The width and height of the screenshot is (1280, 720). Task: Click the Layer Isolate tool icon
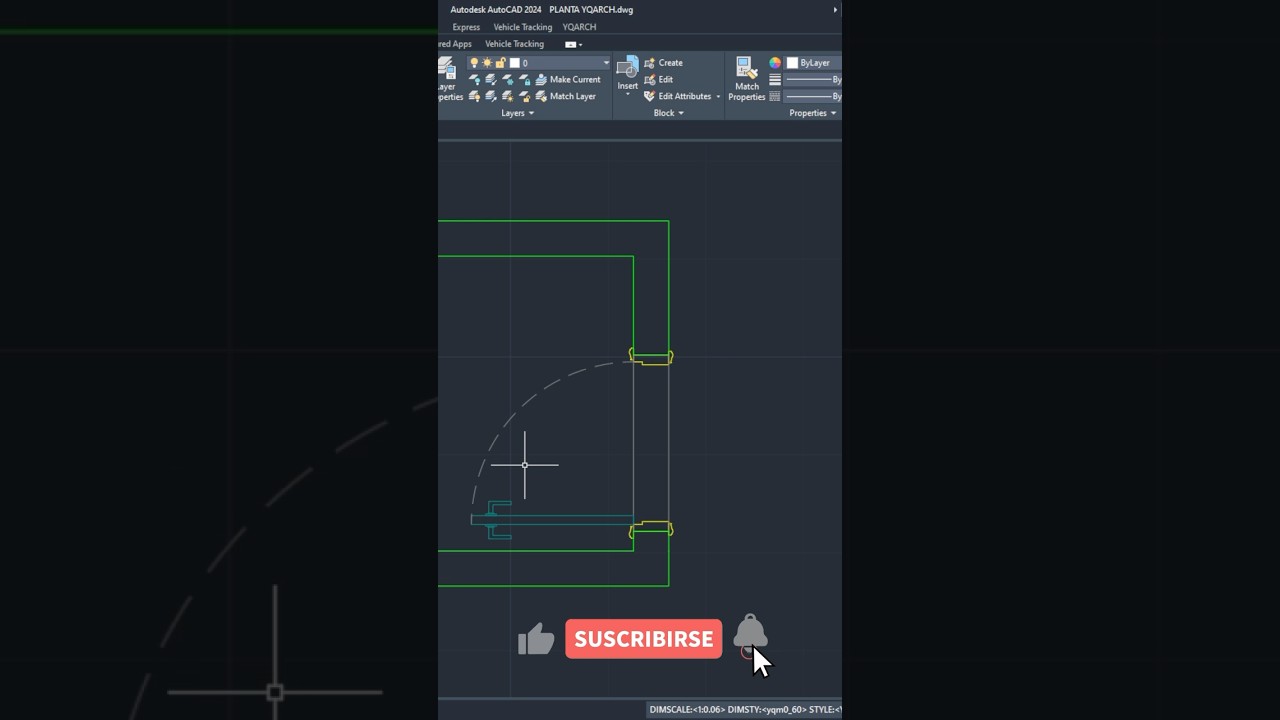(x=491, y=80)
